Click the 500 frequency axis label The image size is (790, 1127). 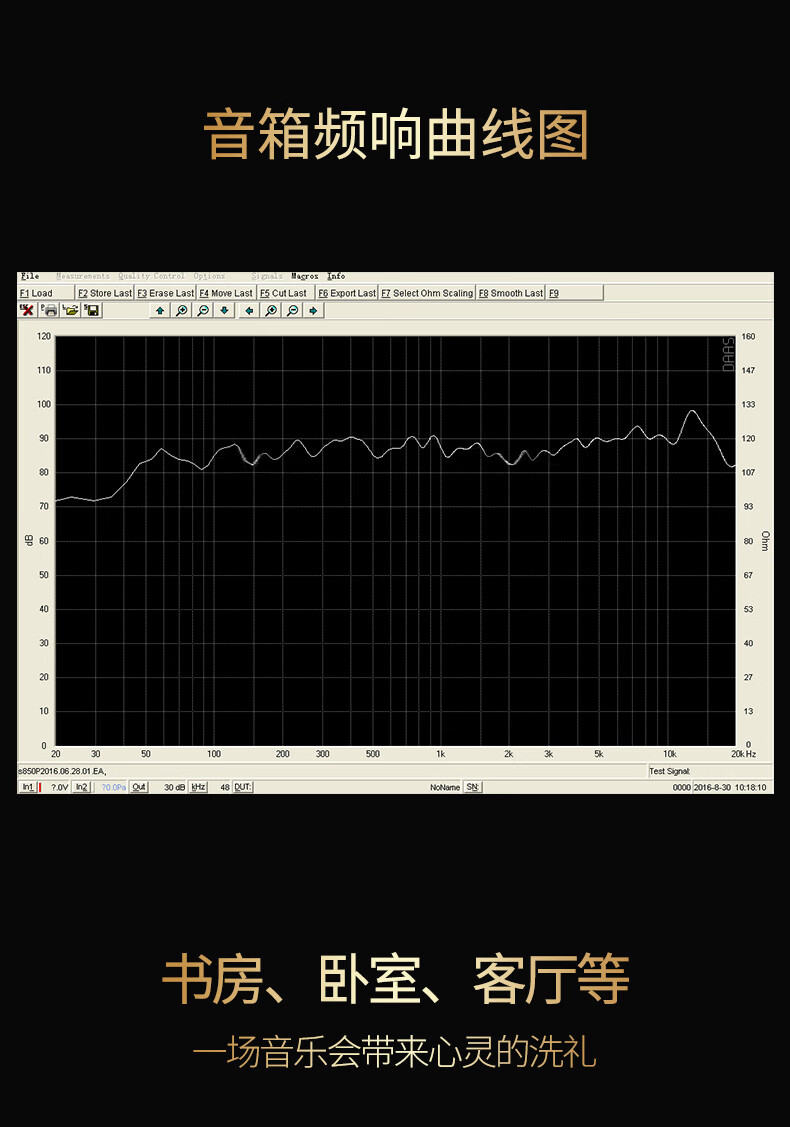coord(372,754)
